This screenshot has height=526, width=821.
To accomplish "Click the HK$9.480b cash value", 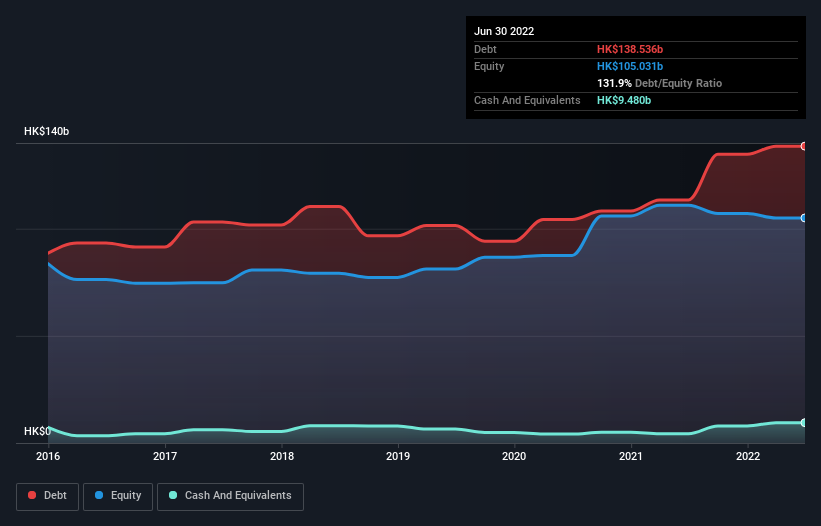I will [x=624, y=100].
